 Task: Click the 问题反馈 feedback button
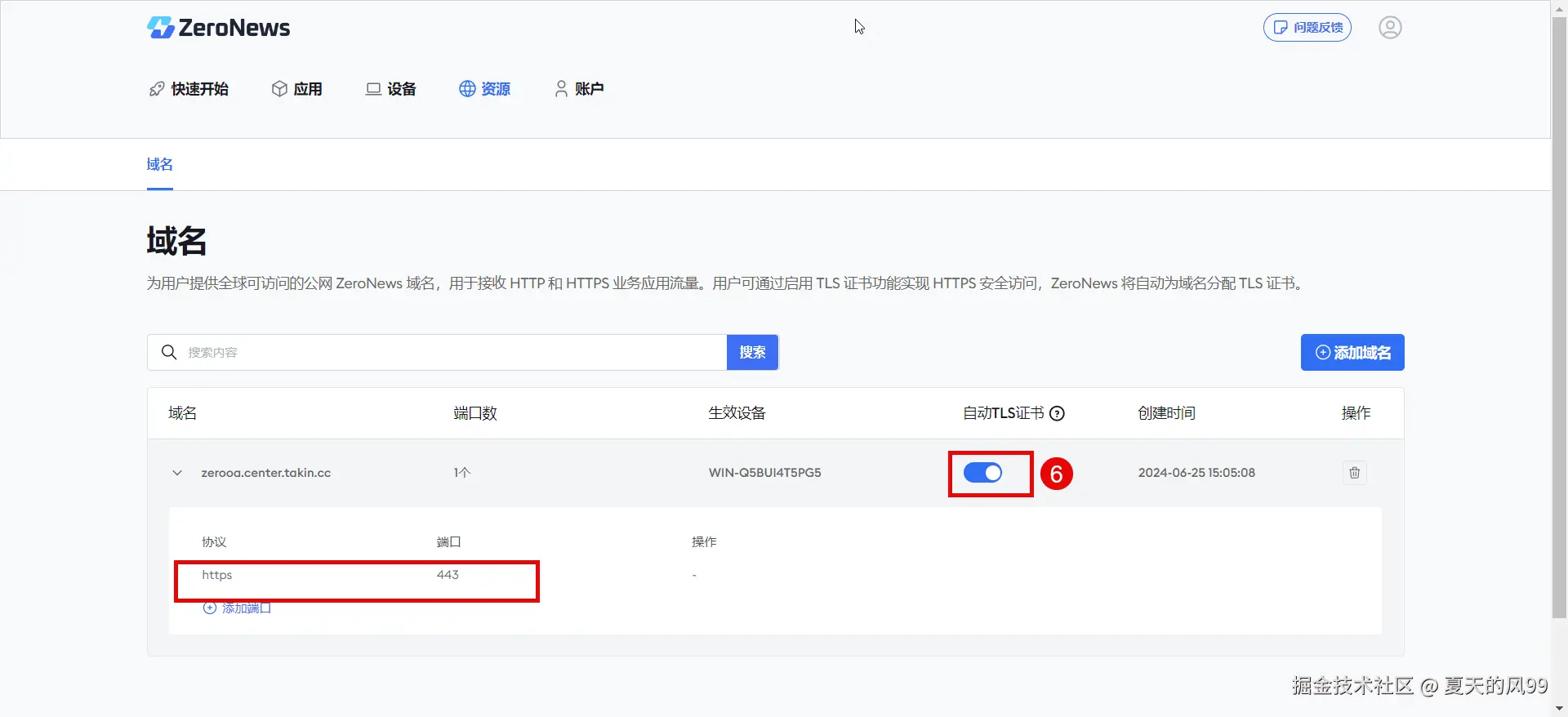1307,28
